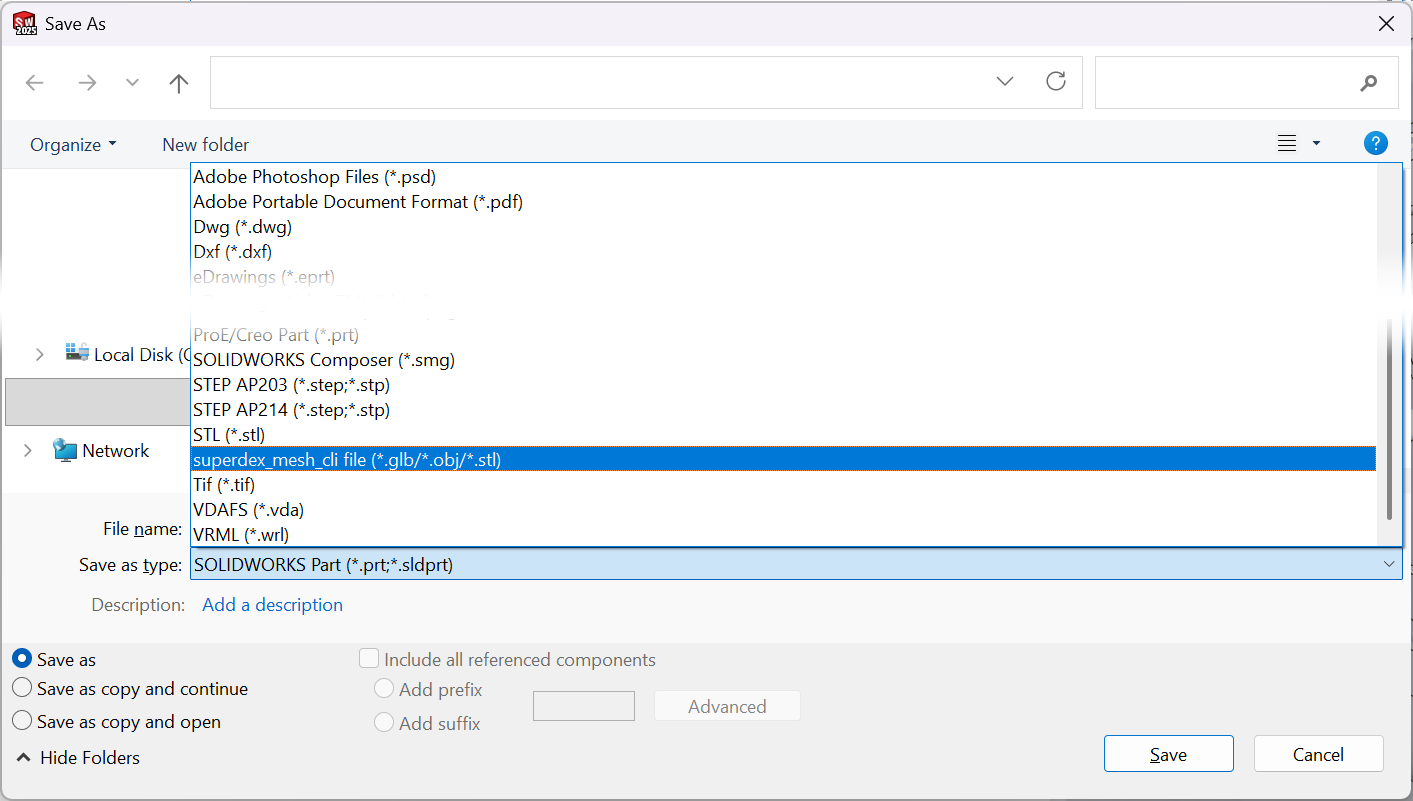1413x801 pixels.
Task: Open the blue Help icon
Action: (1376, 144)
